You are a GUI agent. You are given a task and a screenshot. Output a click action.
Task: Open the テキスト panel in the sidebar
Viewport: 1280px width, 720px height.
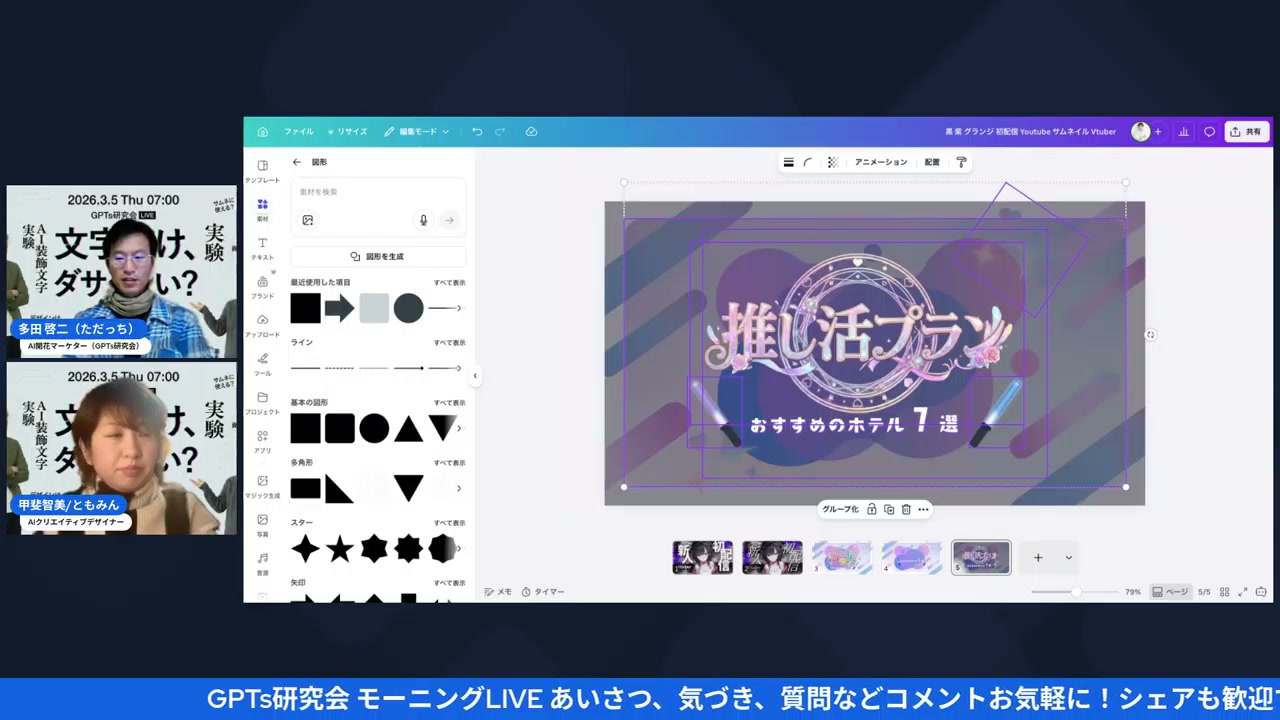tap(262, 243)
